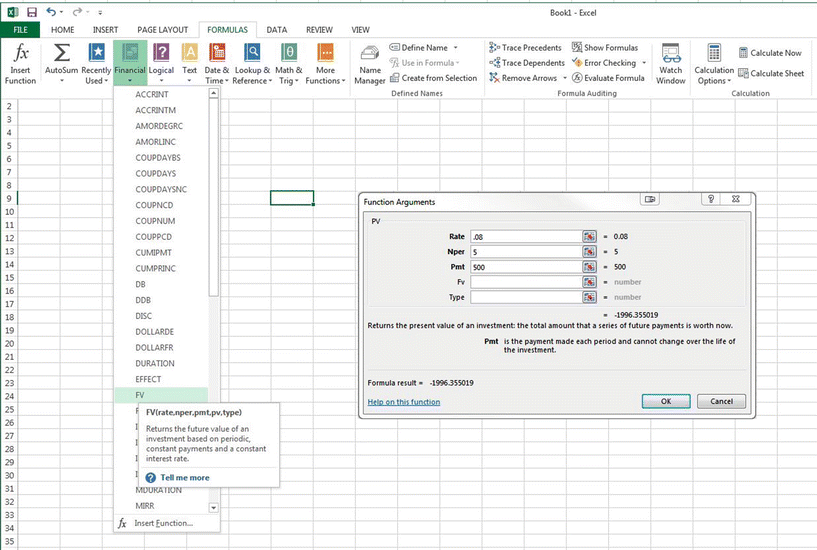Open the Use in Formula dropdown

(424, 62)
